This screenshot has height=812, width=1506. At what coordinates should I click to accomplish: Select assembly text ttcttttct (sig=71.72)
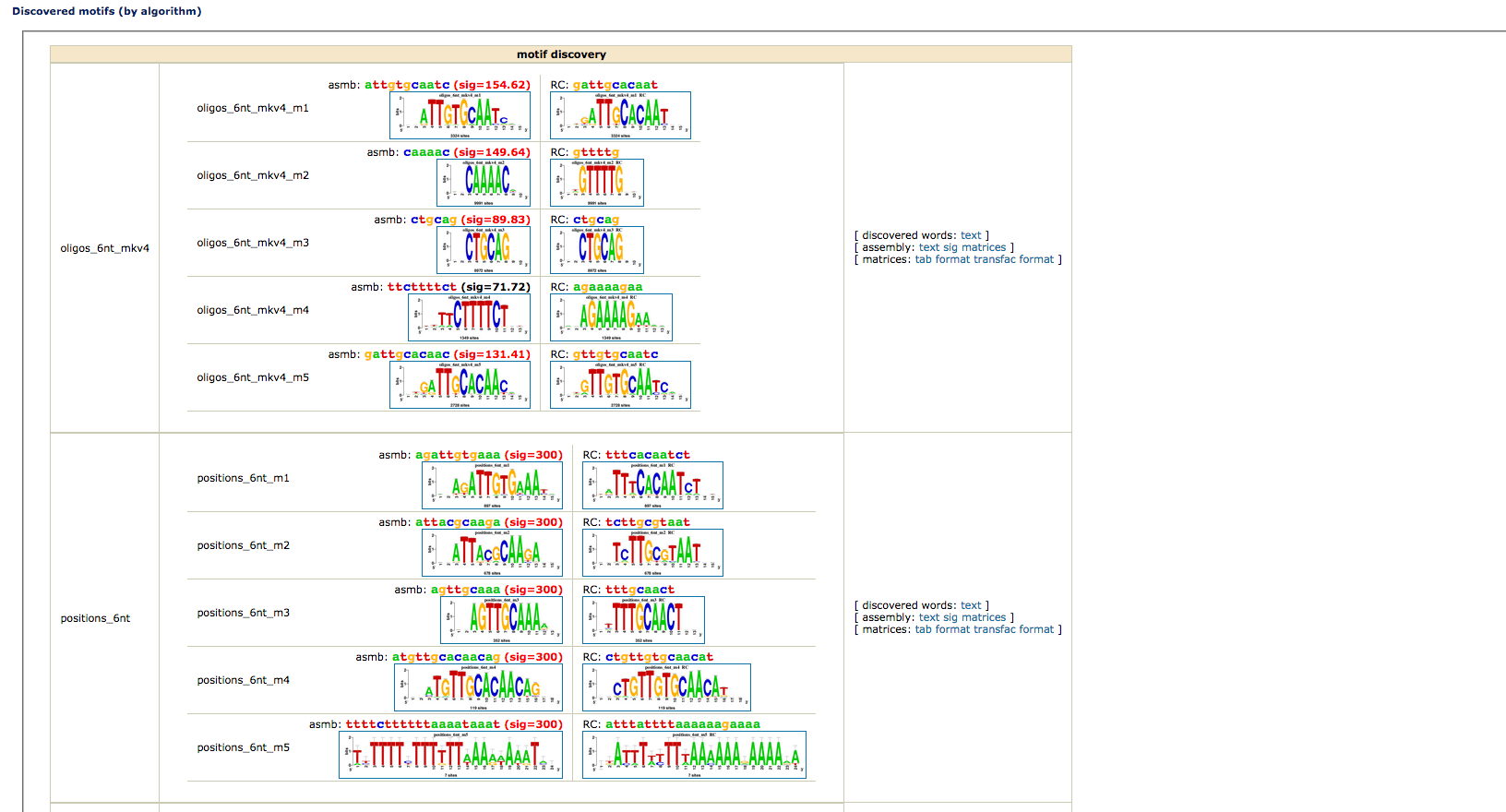click(x=459, y=287)
